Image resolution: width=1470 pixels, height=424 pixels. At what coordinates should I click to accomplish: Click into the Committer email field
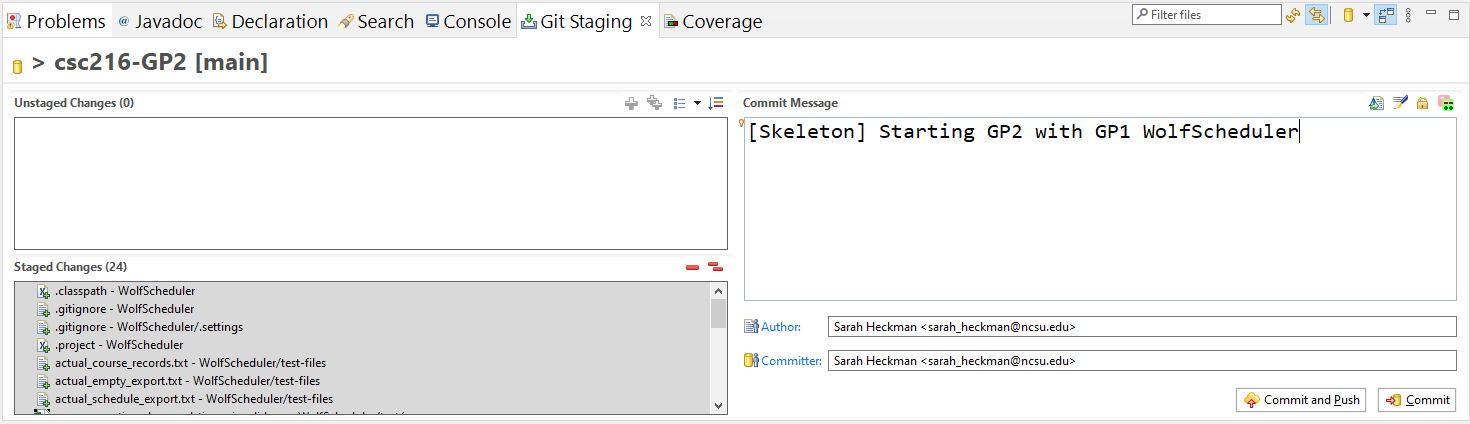pyautogui.click(x=1142, y=361)
